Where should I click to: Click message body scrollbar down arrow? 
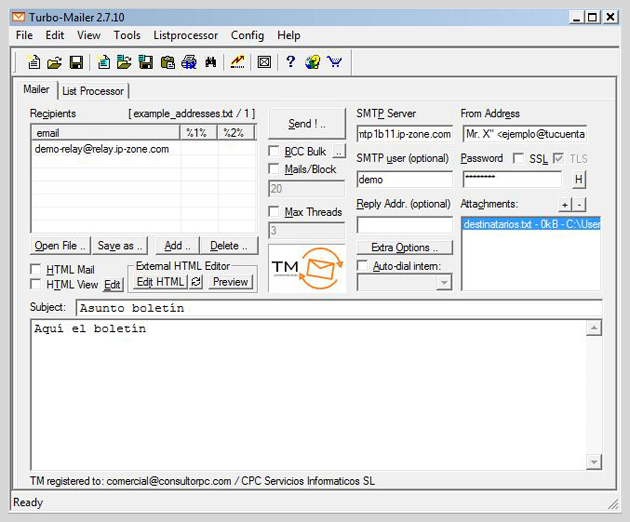[x=594, y=462]
